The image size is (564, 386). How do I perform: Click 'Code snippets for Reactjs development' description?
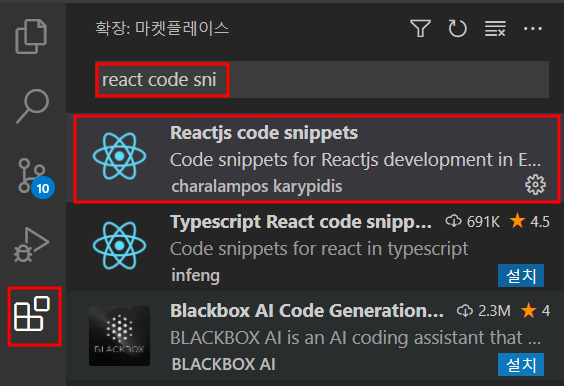[355, 160]
